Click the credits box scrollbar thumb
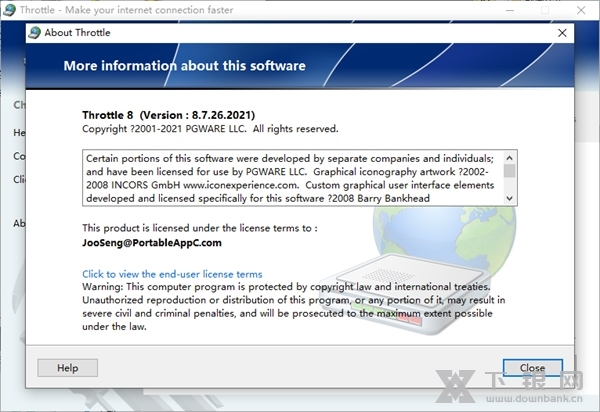 point(510,170)
